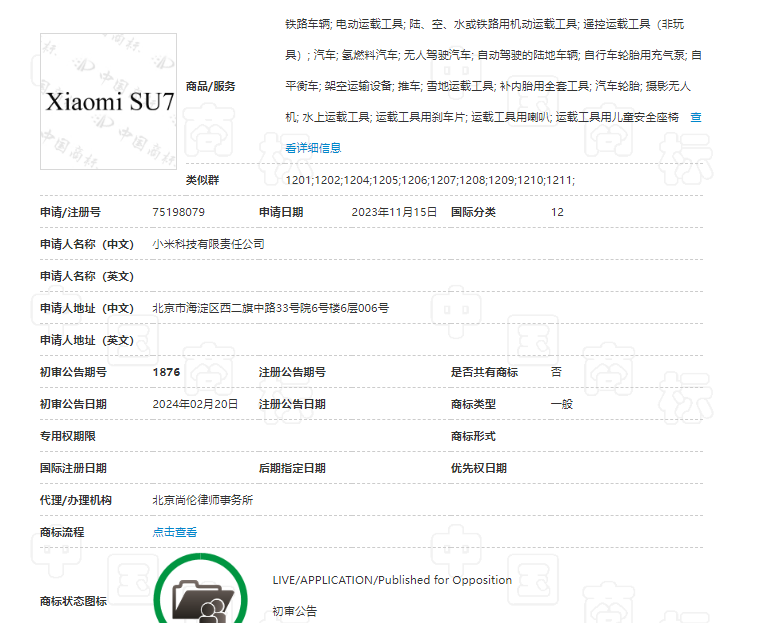Screen dimensions: 771x623
Task: Click the 商标状态图标 label
Action: pyautogui.click(x=73, y=601)
